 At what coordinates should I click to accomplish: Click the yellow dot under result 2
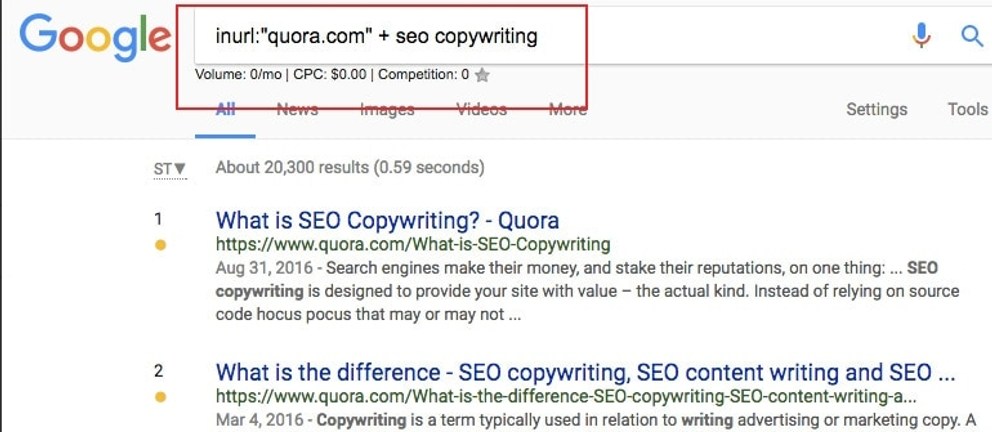pos(160,397)
